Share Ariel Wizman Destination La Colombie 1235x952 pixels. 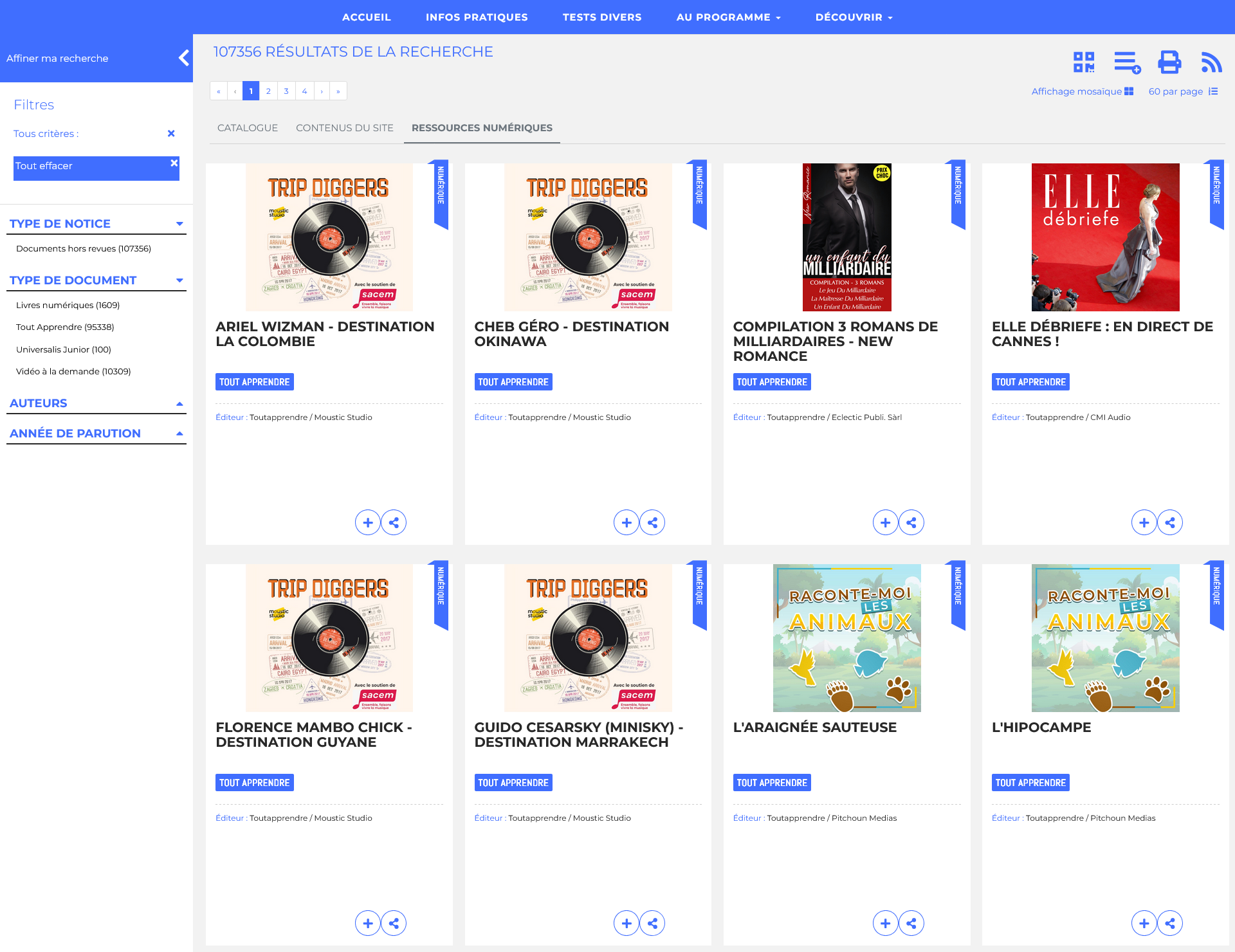click(x=394, y=522)
